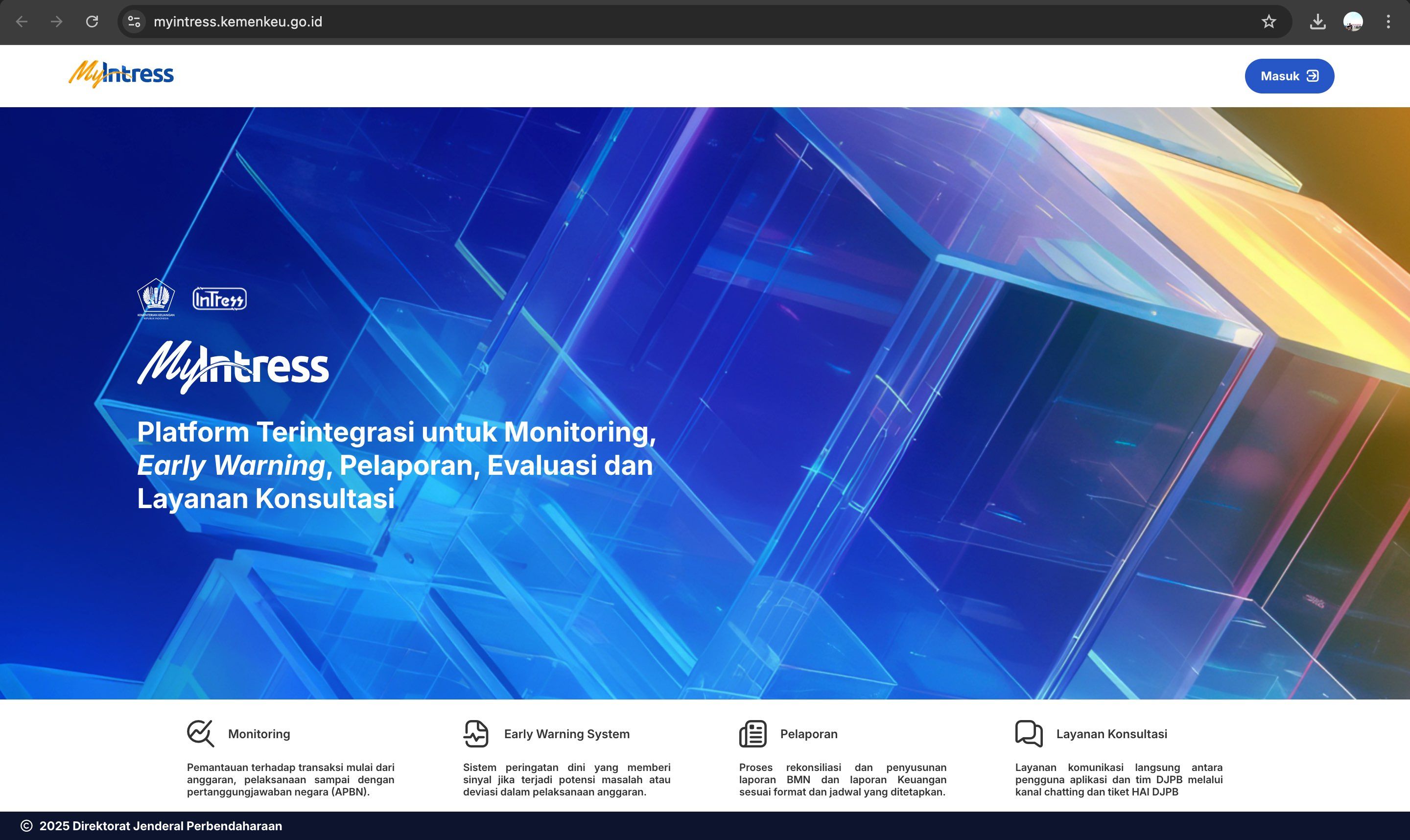Click the Layanan Konsultasi chat bubbles icon
This screenshot has height=840, width=1410.
[1029, 734]
